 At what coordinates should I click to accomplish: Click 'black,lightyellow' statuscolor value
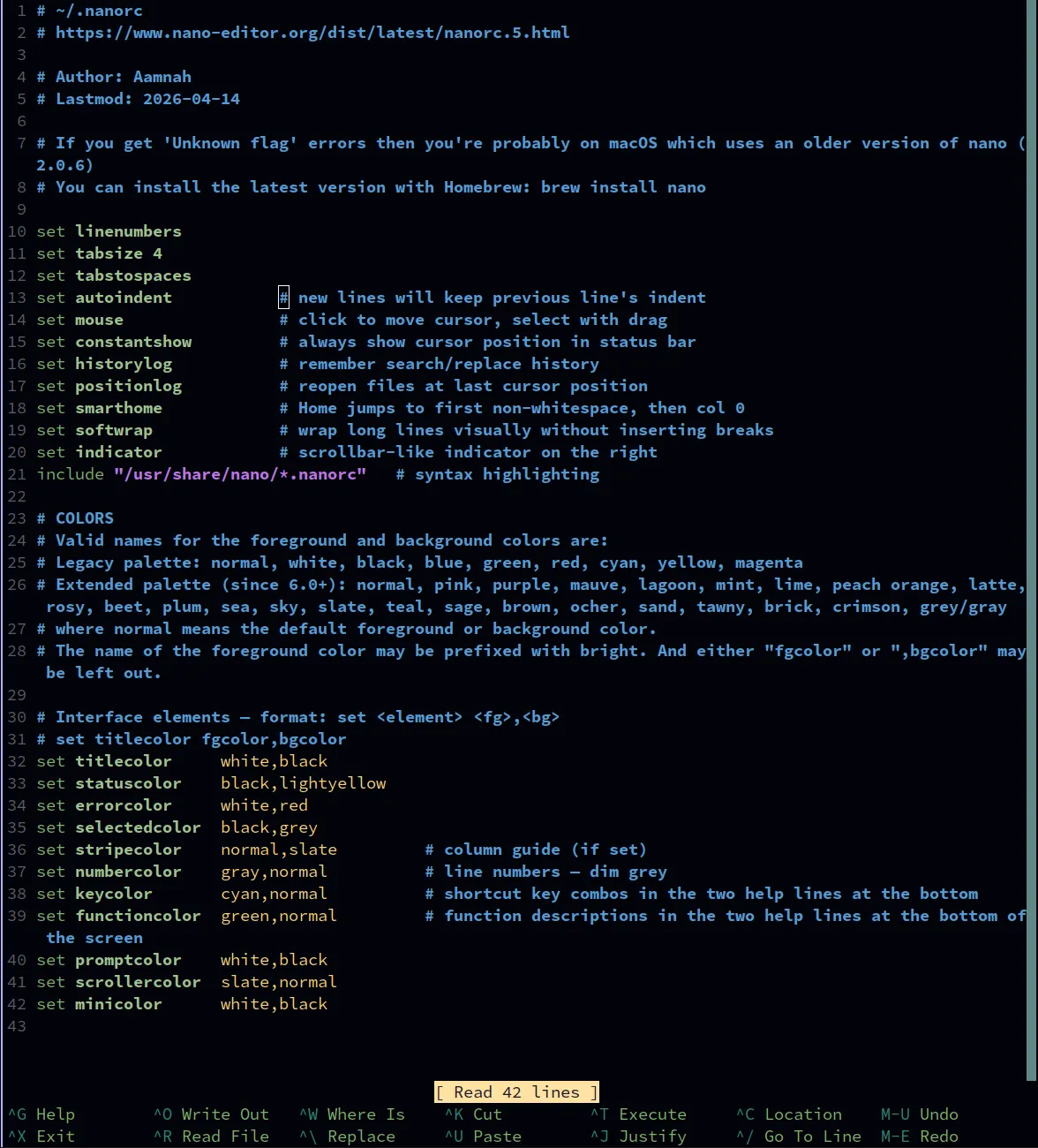304,783
